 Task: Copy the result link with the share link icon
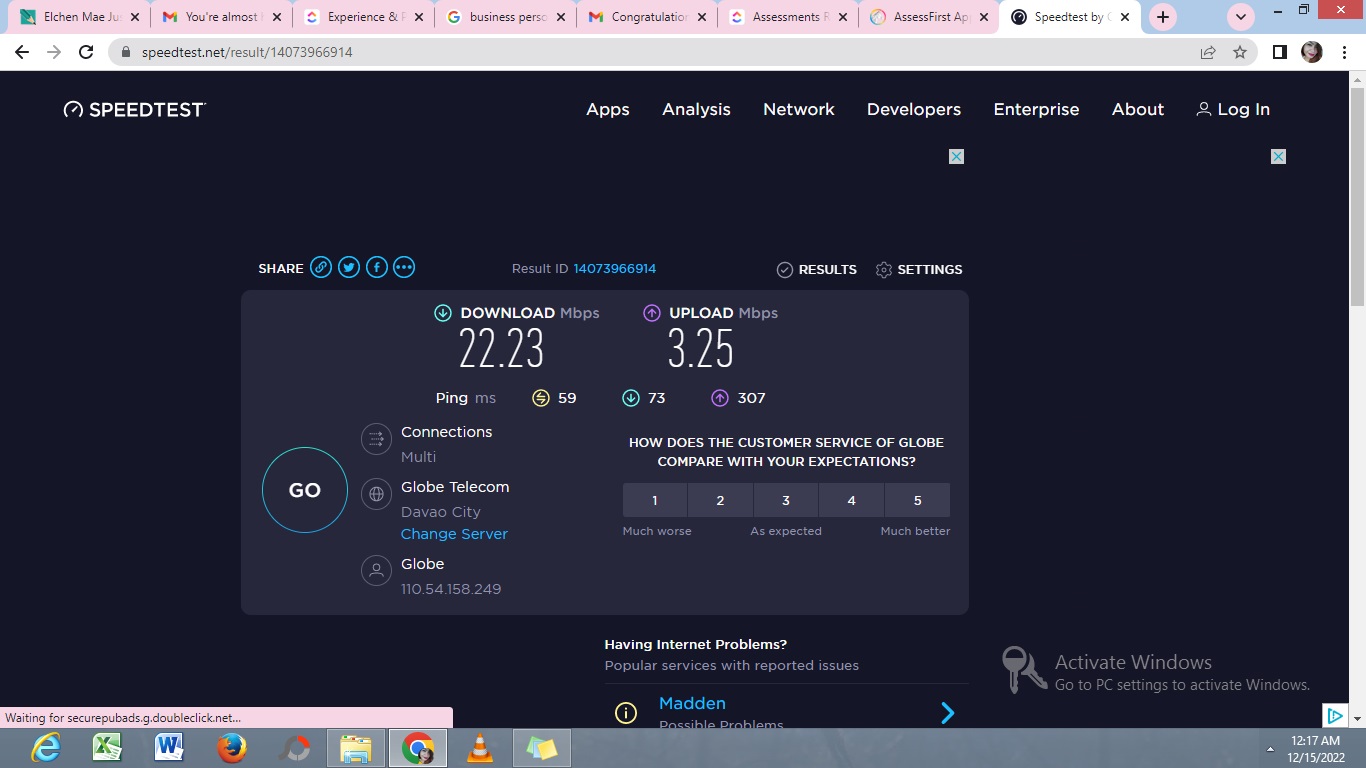[321, 267]
